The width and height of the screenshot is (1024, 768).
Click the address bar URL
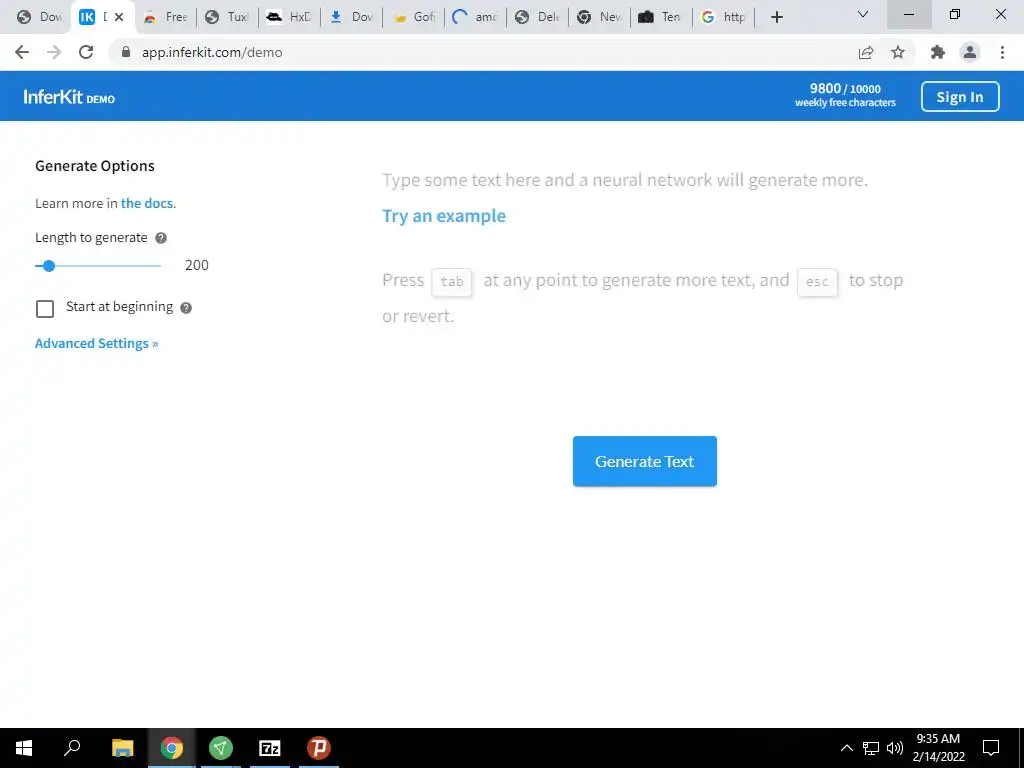(x=212, y=52)
